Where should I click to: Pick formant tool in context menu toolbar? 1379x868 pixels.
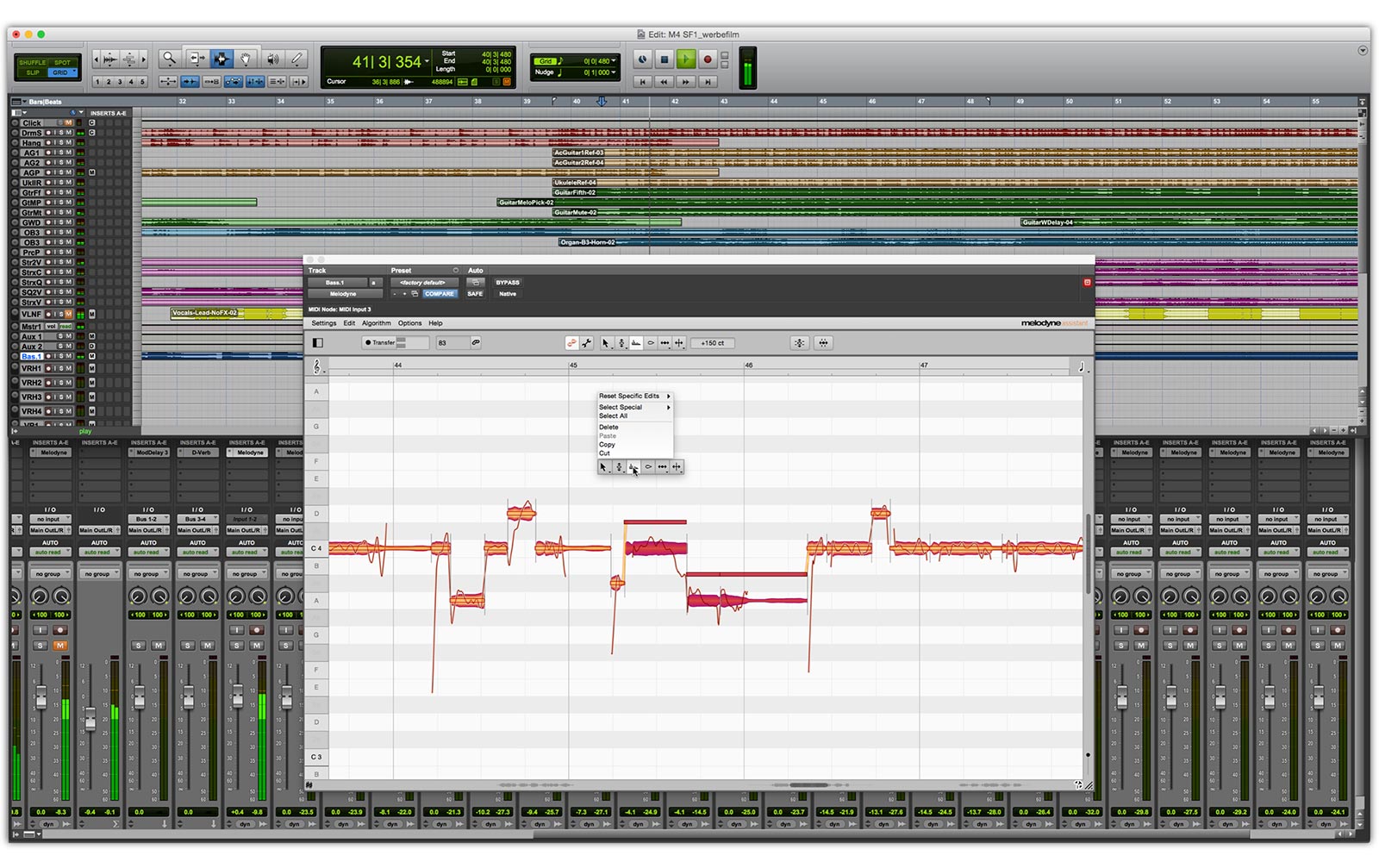633,467
